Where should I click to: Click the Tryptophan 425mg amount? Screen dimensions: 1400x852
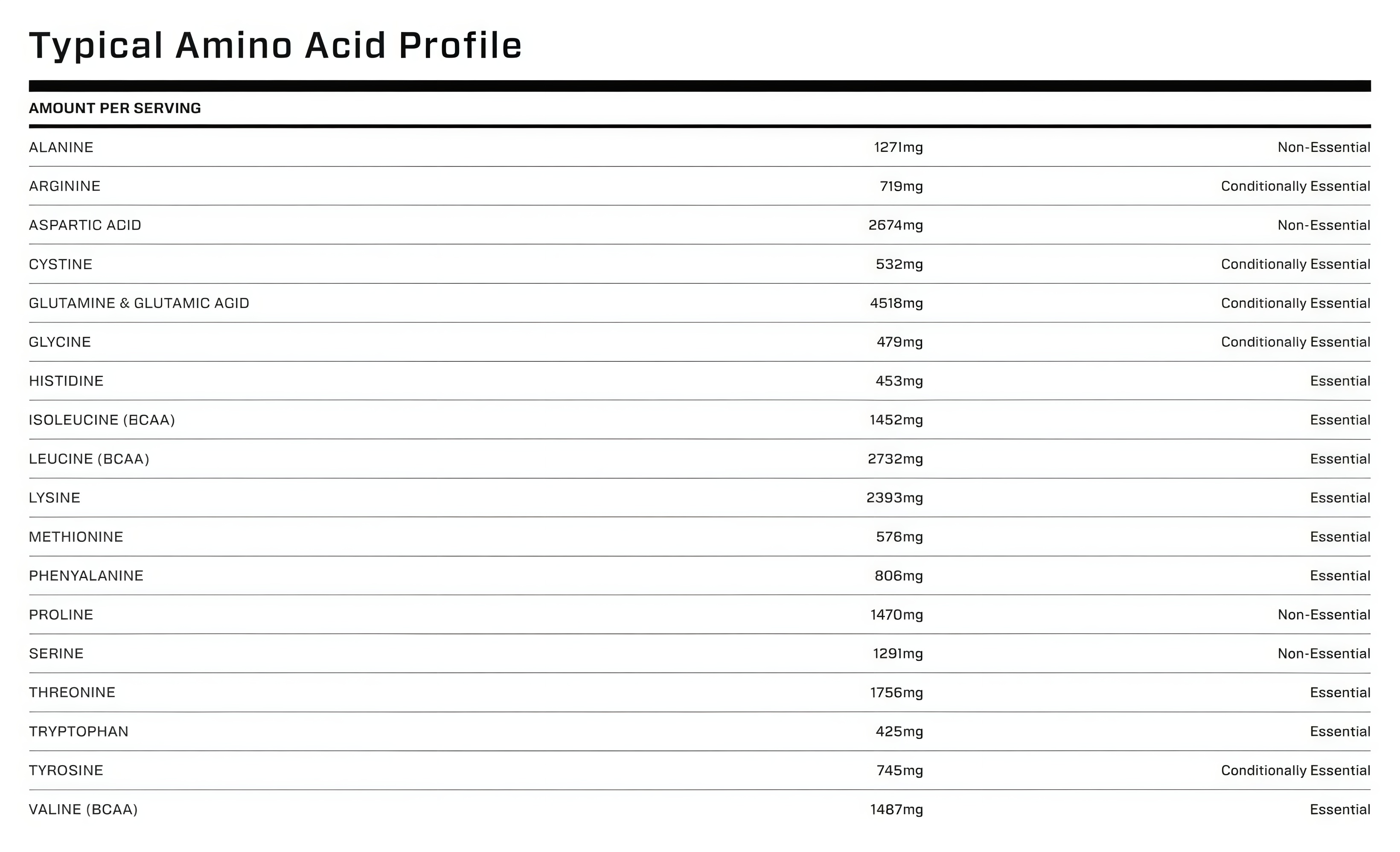point(899,731)
